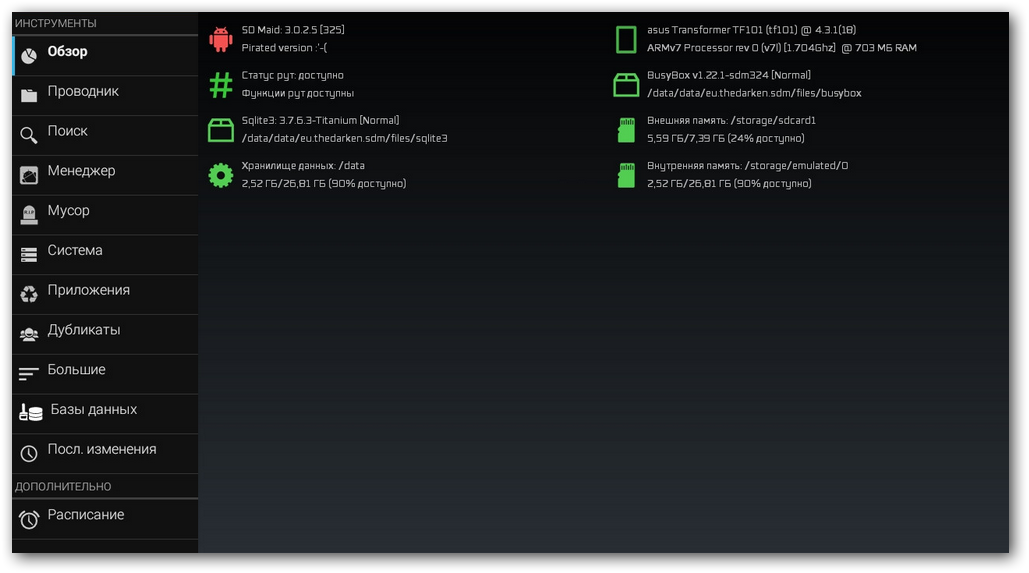The height and width of the screenshot is (573, 1029).
Task: Open Проводник file explorer
Action: 104,93
